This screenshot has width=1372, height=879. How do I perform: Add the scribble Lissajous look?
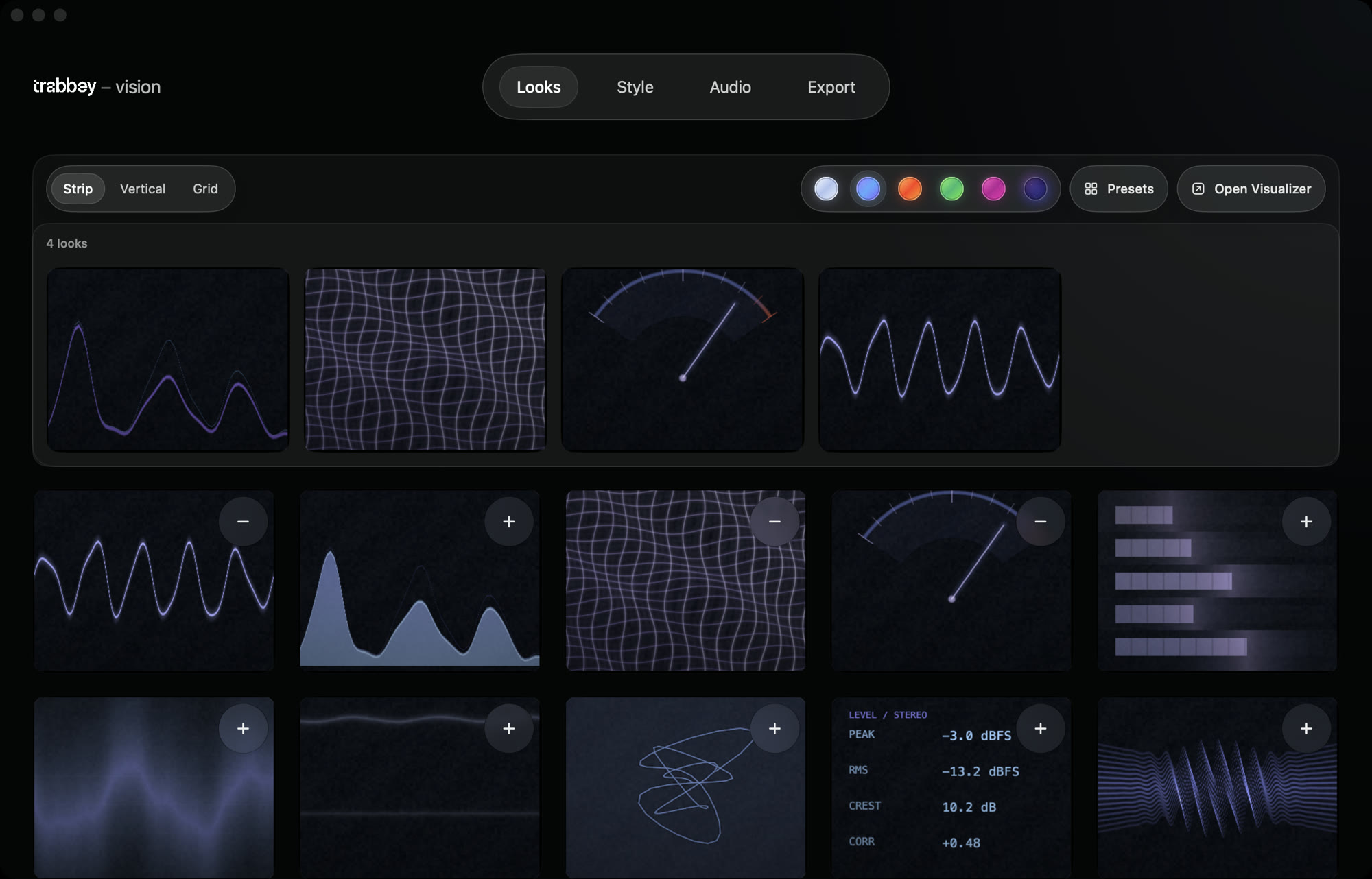tap(774, 728)
